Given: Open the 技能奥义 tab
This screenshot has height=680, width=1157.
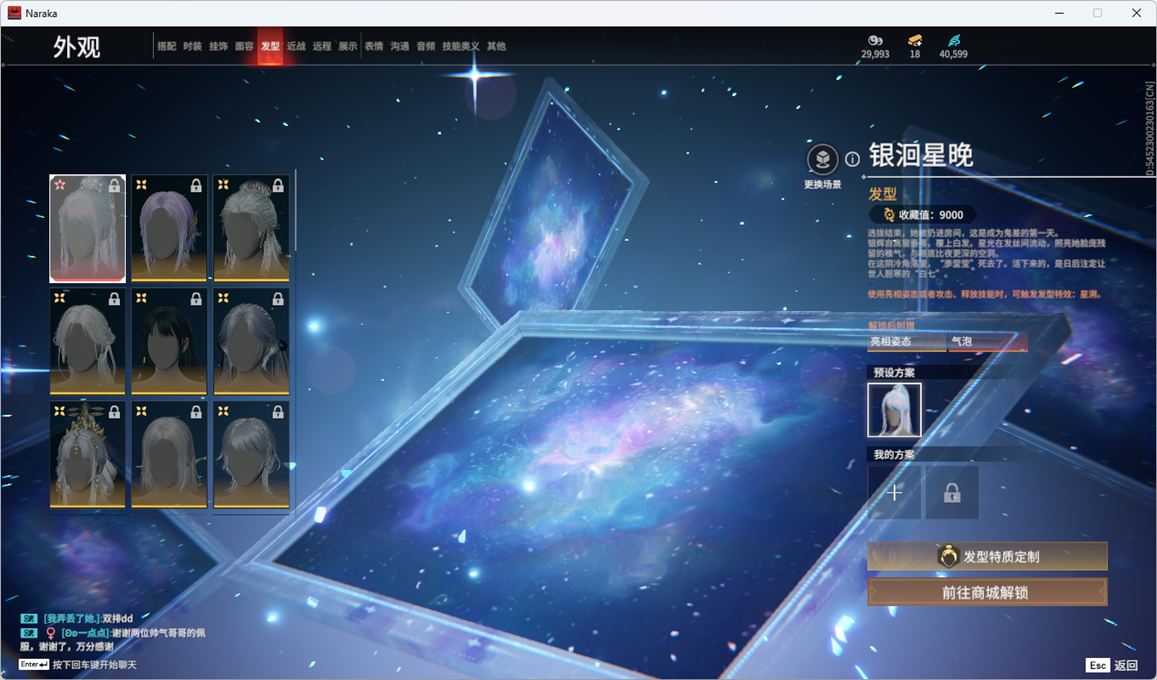Looking at the screenshot, I should pyautogui.click(x=460, y=46).
